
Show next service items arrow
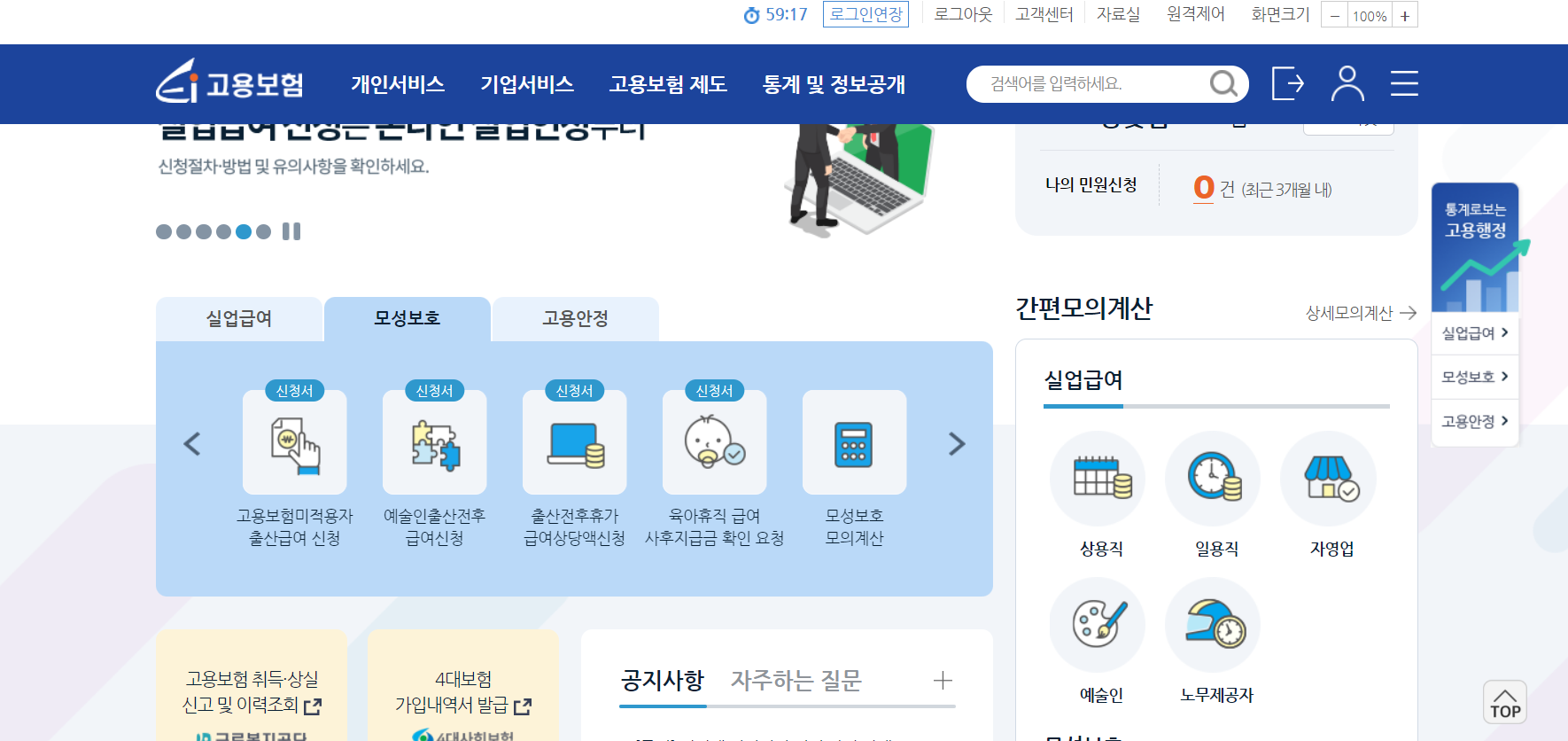pos(956,443)
